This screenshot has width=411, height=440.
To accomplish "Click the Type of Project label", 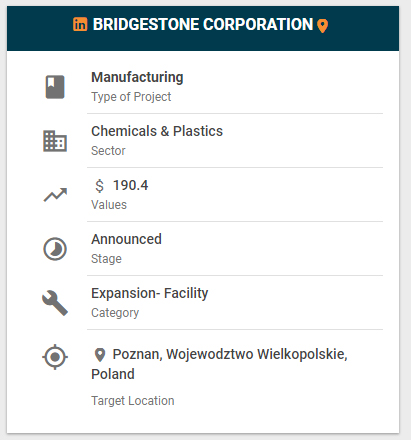I will click(131, 97).
